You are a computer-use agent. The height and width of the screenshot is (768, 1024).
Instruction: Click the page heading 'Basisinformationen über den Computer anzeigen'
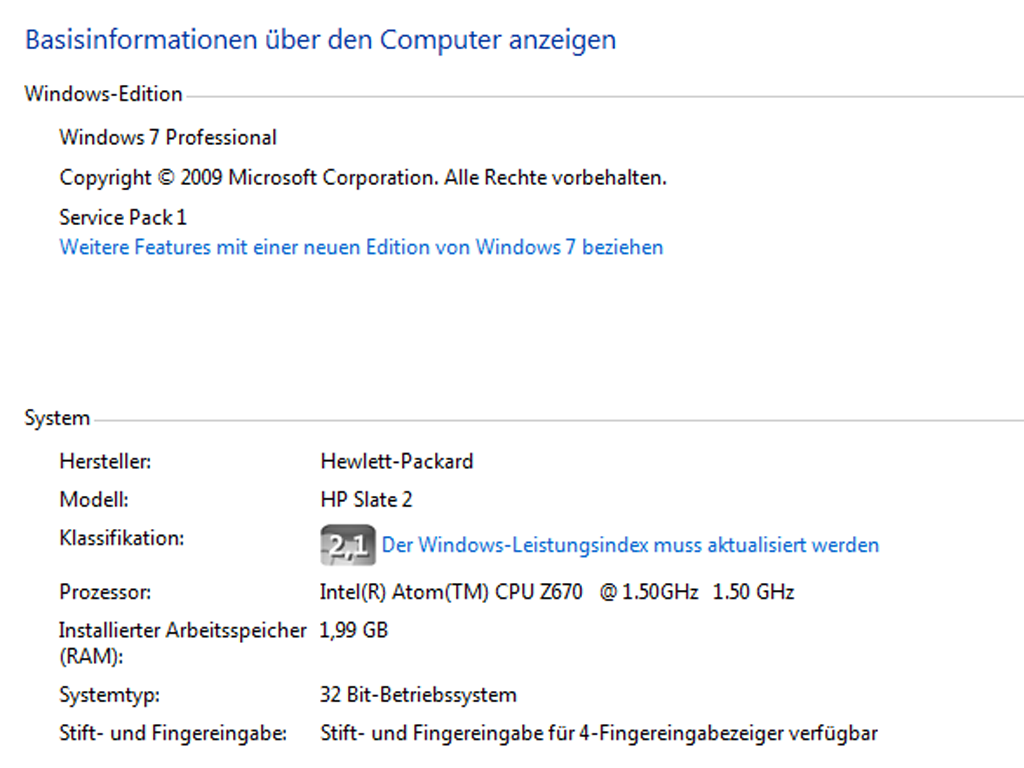320,40
